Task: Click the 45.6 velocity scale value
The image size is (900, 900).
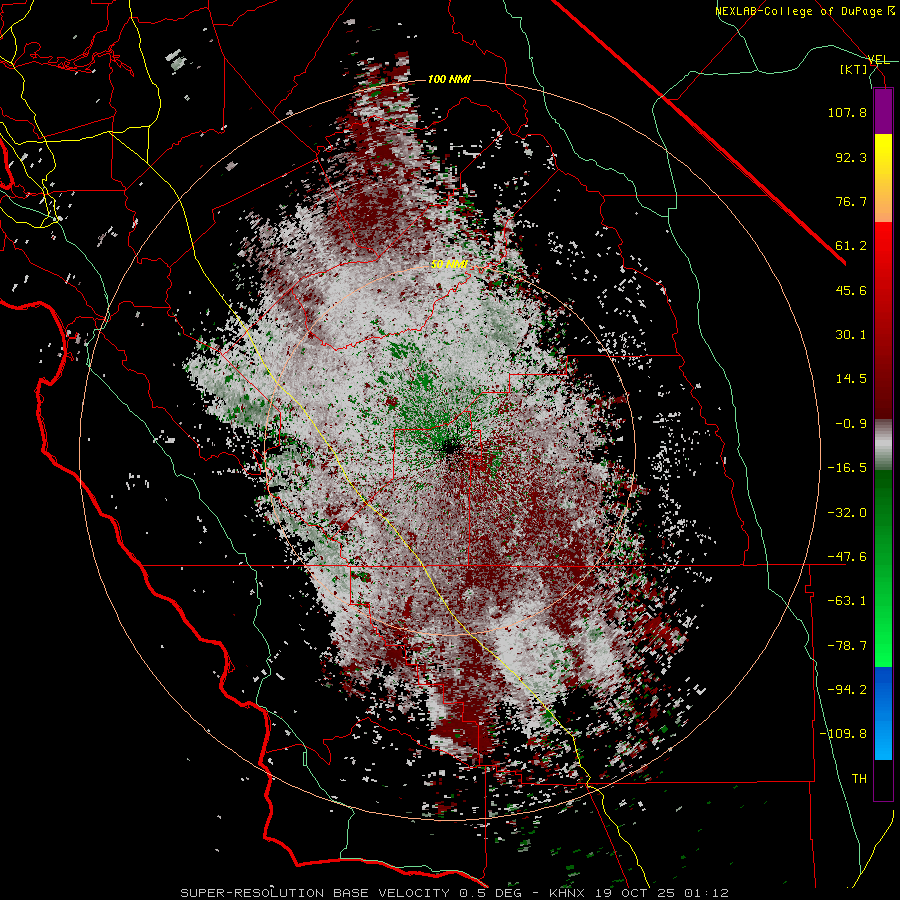Action: (851, 290)
